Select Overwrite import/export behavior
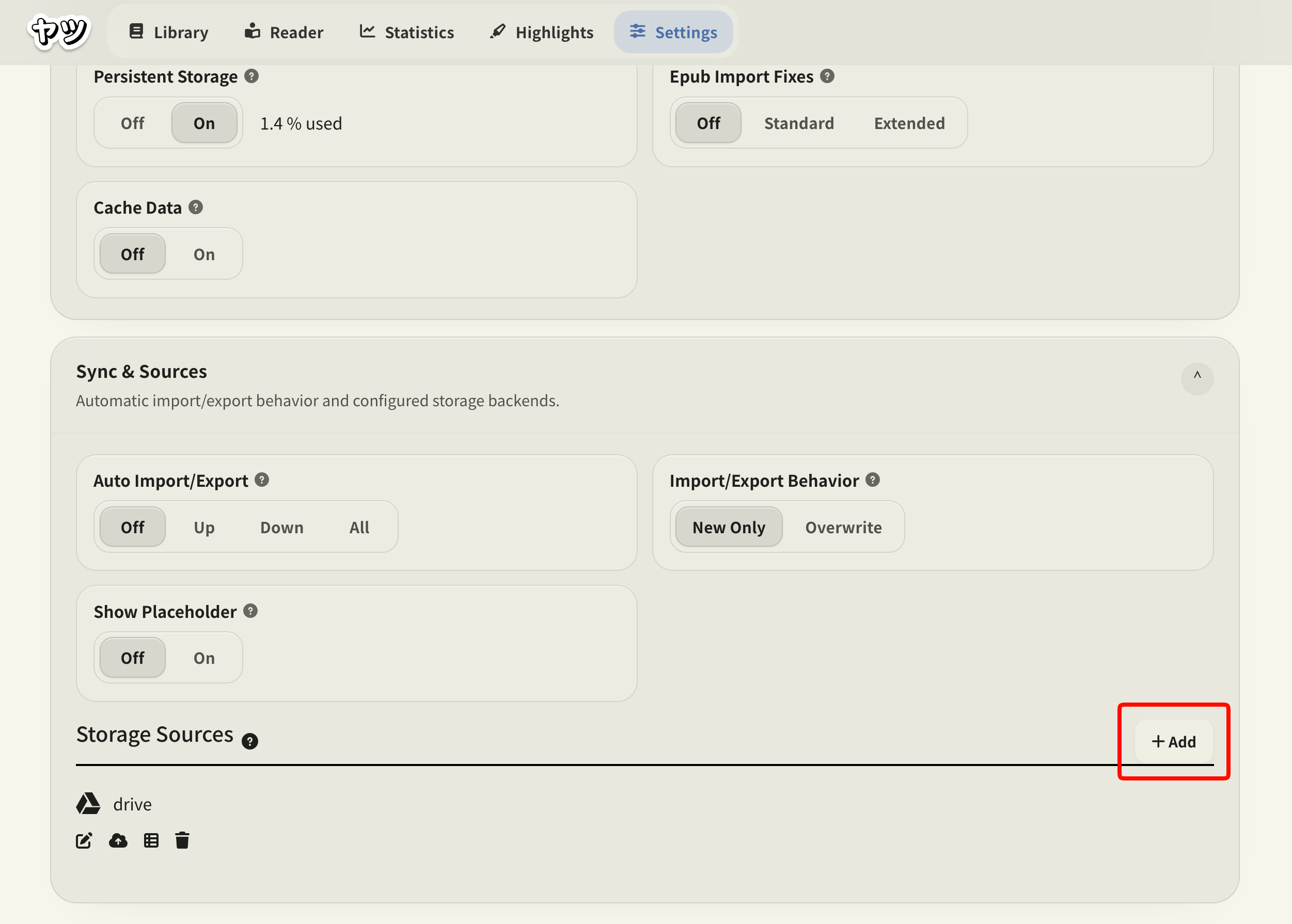Screen dimensions: 1292x924 pos(843,527)
